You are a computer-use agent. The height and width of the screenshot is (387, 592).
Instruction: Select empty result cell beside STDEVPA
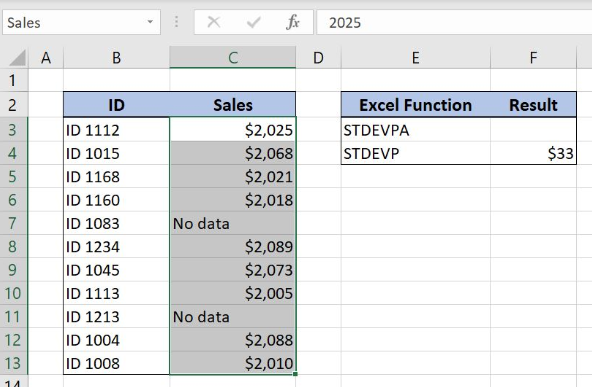click(x=533, y=130)
